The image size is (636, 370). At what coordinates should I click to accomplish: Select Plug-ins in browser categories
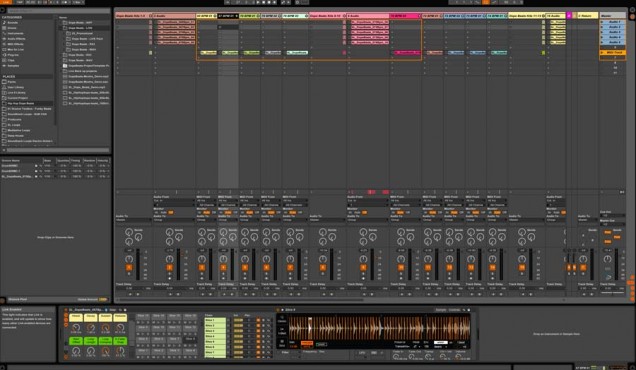(13, 55)
